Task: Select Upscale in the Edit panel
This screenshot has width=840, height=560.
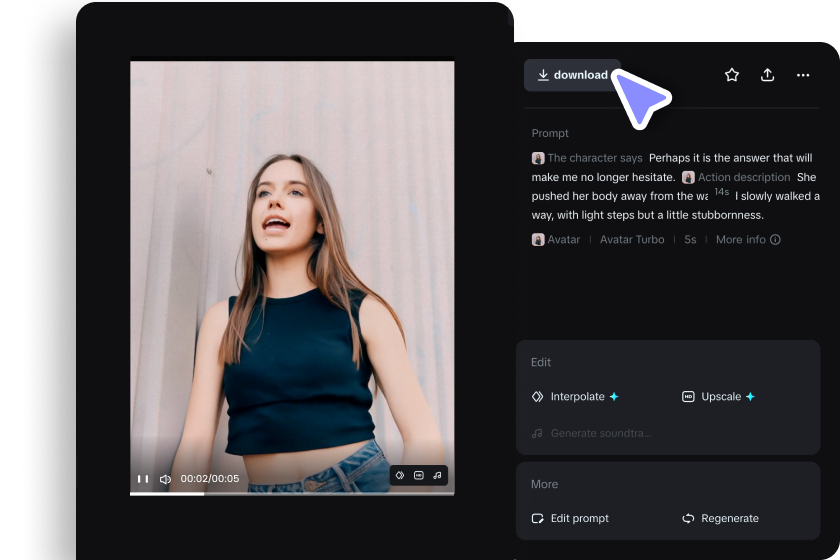Action: [x=718, y=397]
